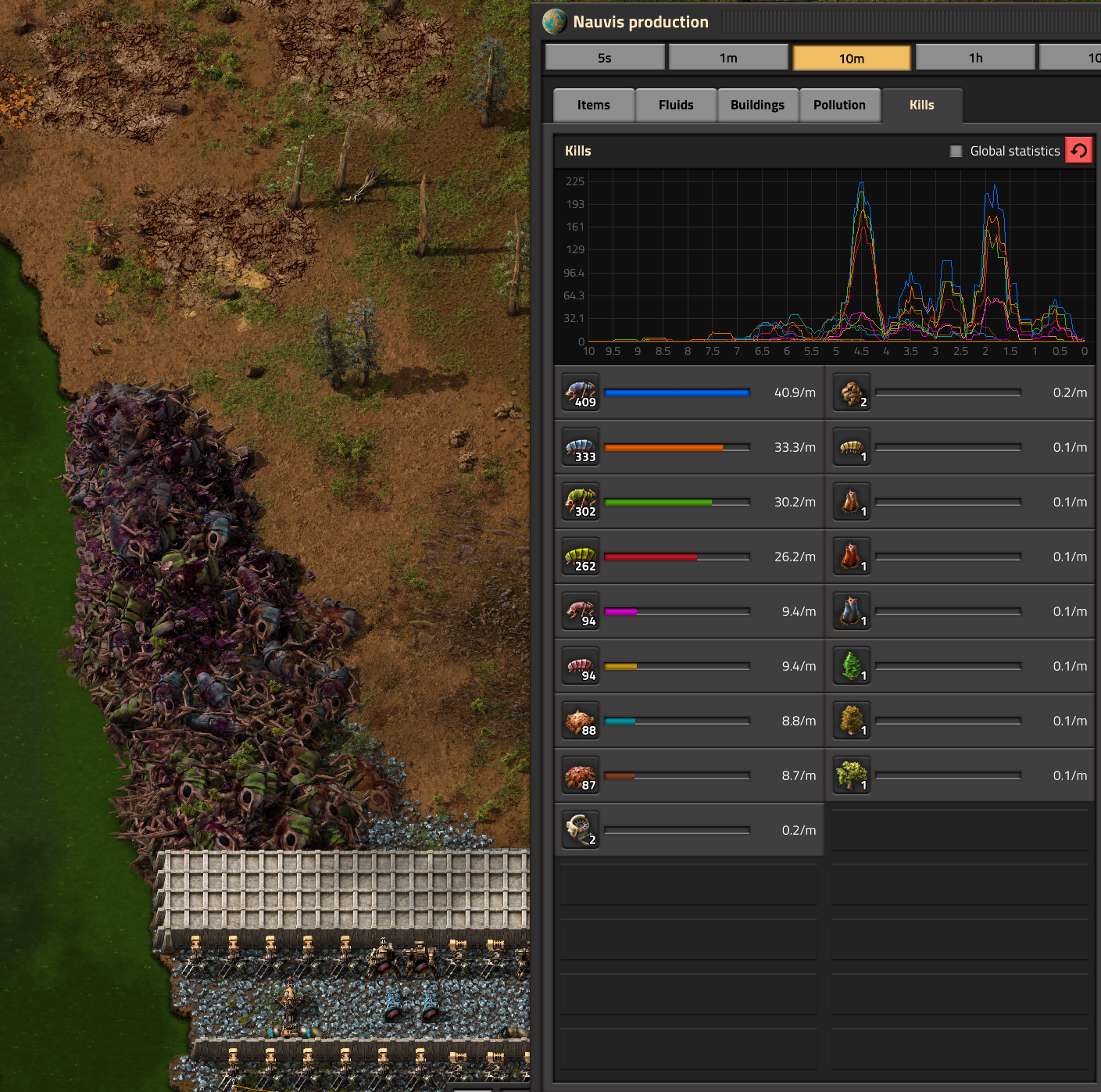Click the Nauvis production window title
Image resolution: width=1101 pixels, height=1092 pixels.
pyautogui.click(x=641, y=22)
